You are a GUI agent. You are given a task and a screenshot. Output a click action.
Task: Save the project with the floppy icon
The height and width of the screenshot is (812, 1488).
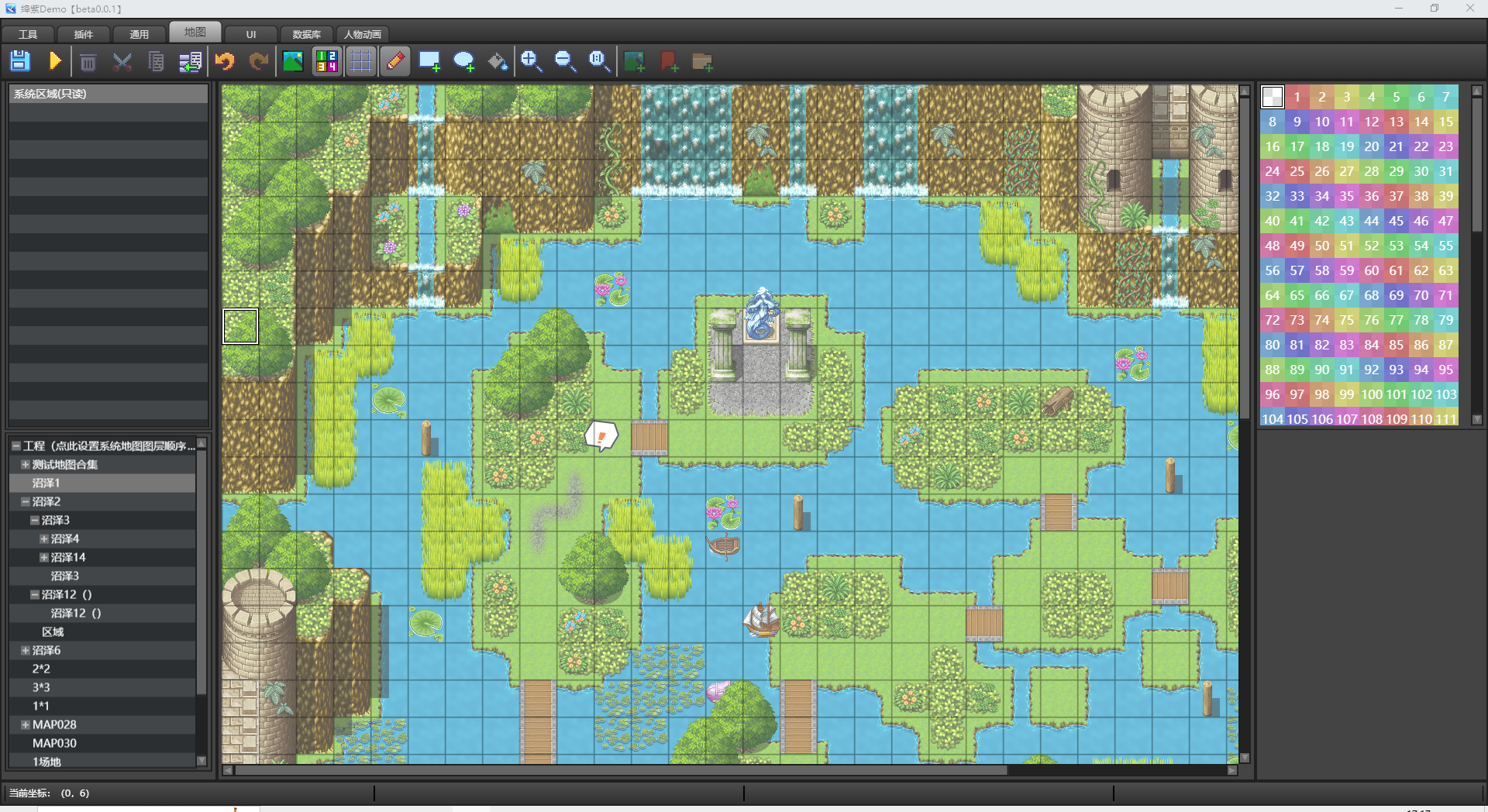coord(20,61)
